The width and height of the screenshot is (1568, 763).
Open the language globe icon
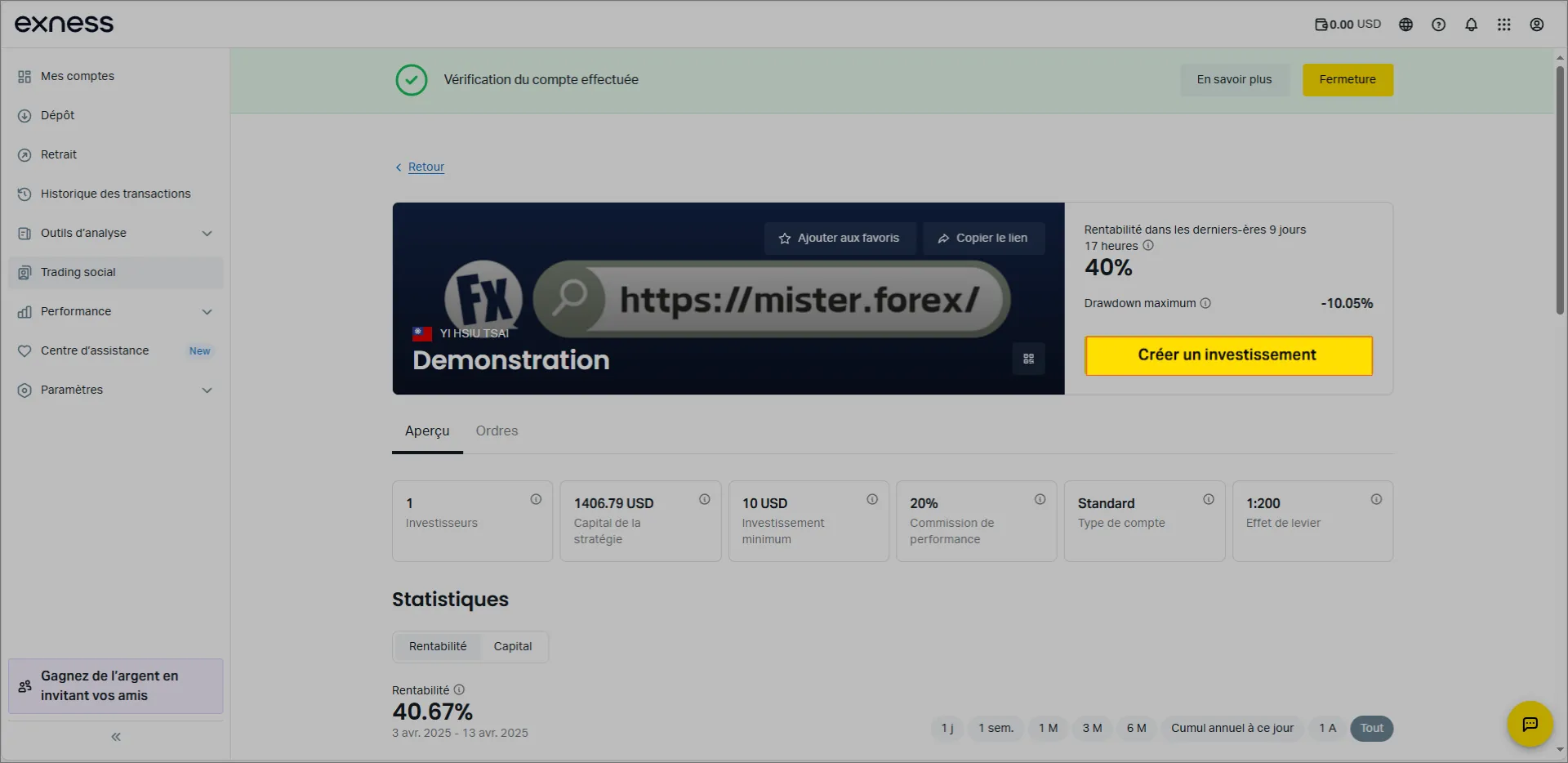pyautogui.click(x=1405, y=25)
